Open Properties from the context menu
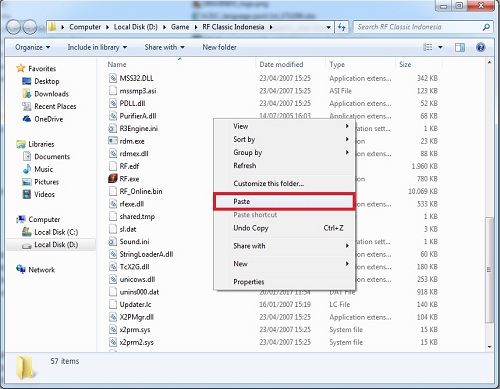Image resolution: width=500 pixels, height=389 pixels. [x=284, y=282]
